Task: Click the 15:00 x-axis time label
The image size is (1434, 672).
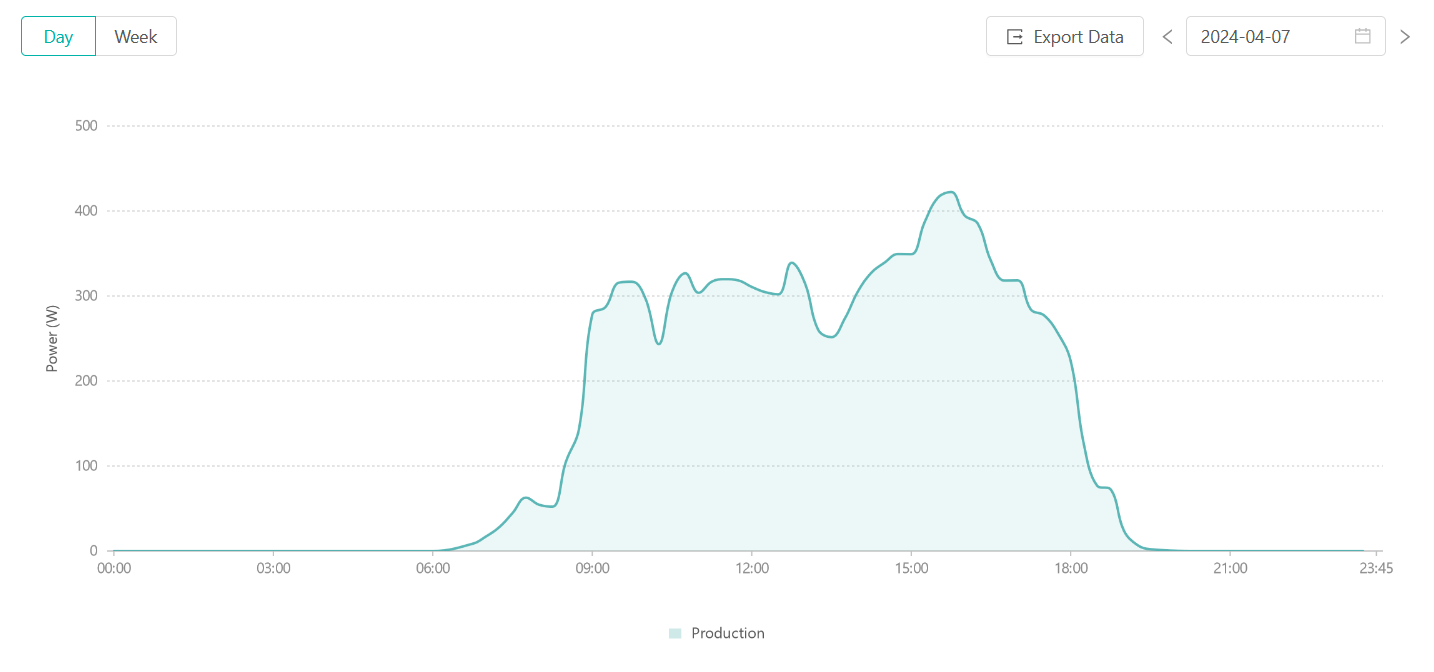Action: click(x=911, y=568)
